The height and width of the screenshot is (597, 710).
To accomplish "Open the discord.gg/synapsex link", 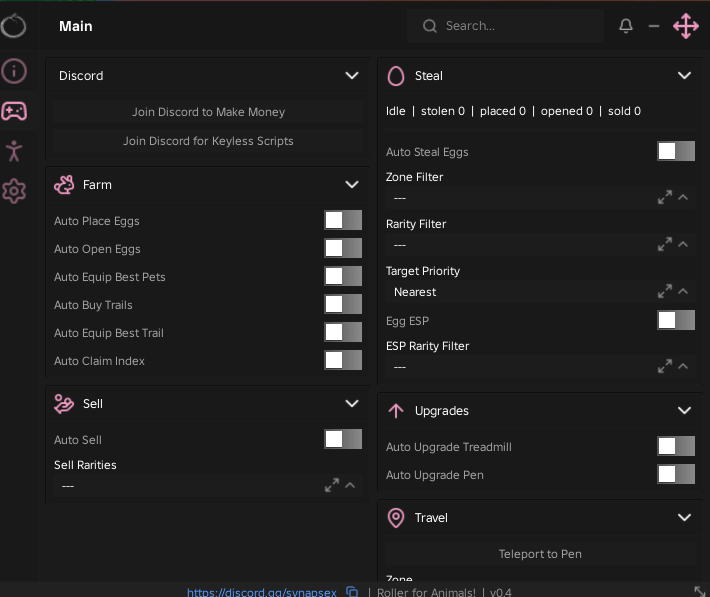I will tap(262, 592).
